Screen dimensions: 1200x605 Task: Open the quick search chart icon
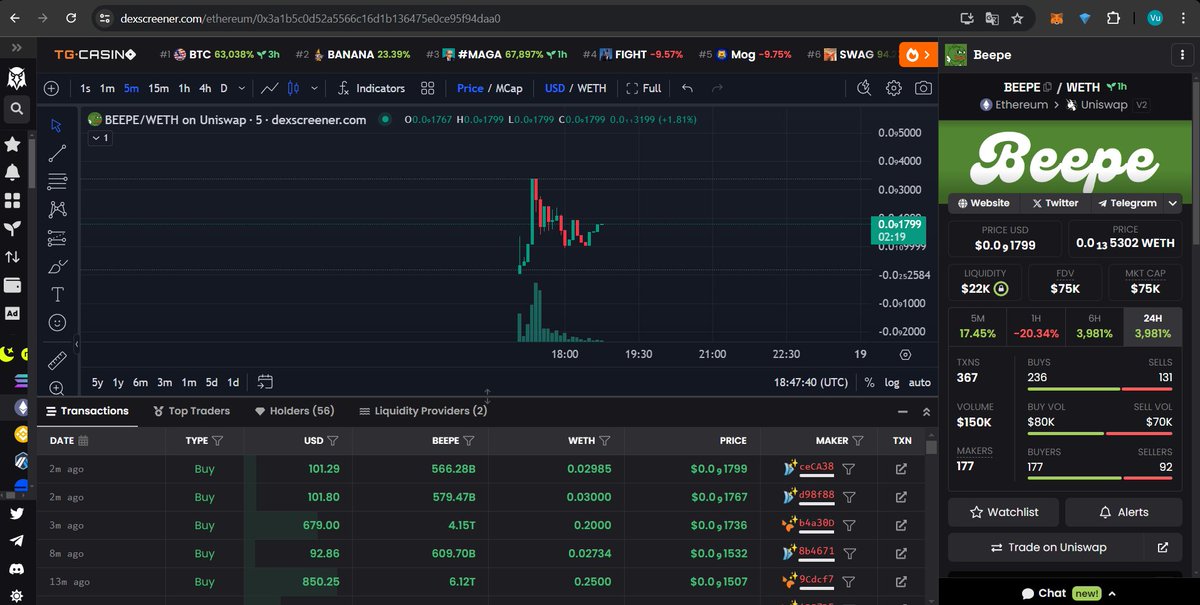coord(865,88)
